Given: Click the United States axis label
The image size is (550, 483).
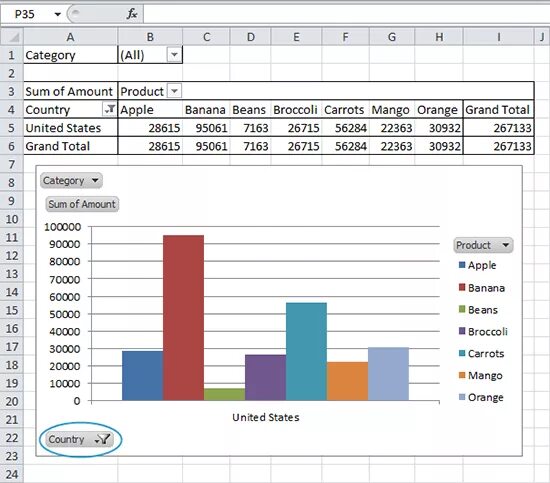Looking at the screenshot, I should (x=266, y=417).
